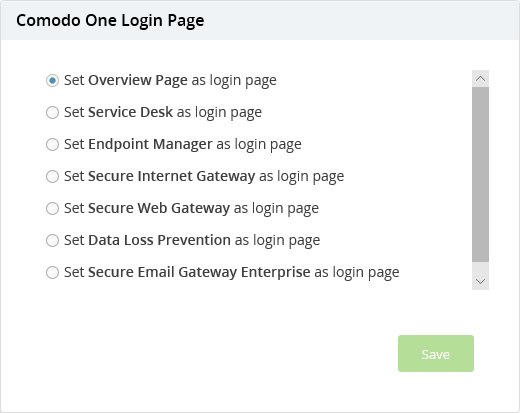This screenshot has width=520, height=413.
Task: Choose the Service Desk radio button
Action: (52, 112)
